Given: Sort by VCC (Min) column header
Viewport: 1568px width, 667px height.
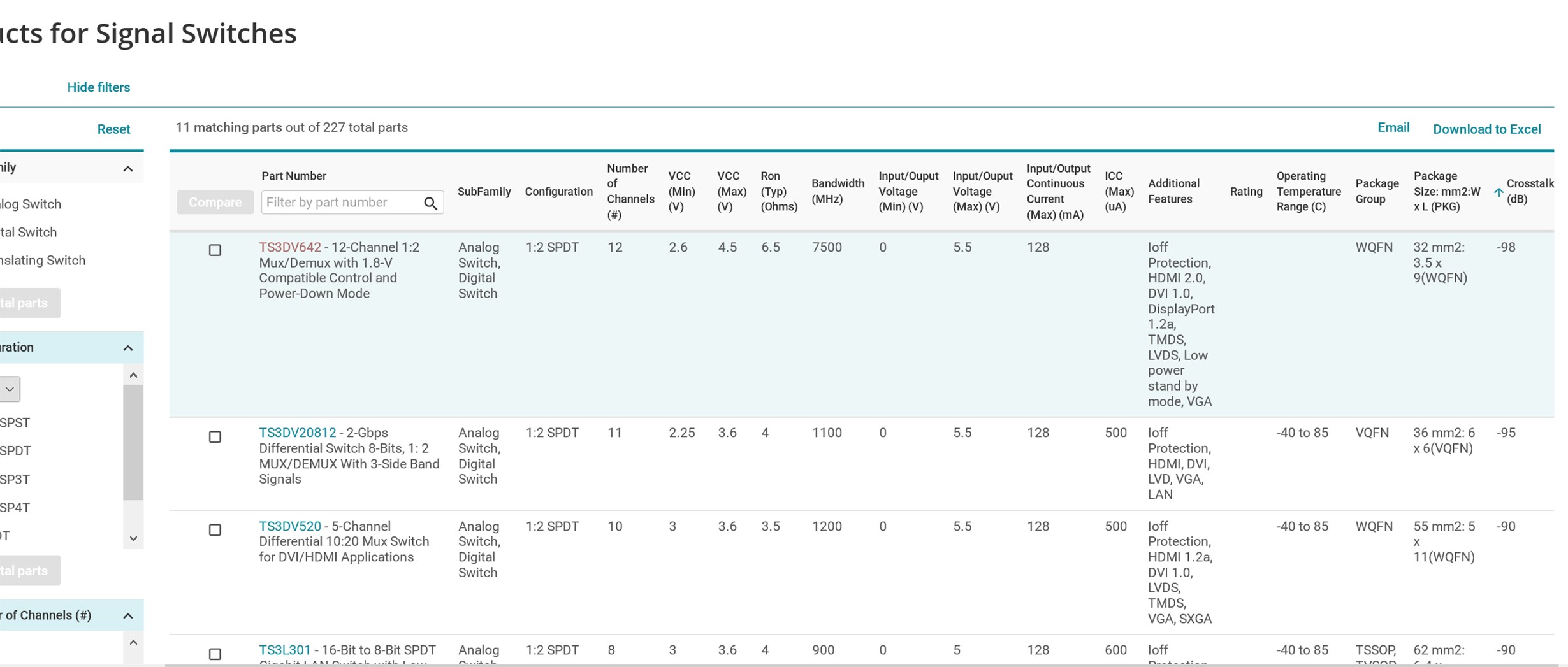Looking at the screenshot, I should click(681, 191).
